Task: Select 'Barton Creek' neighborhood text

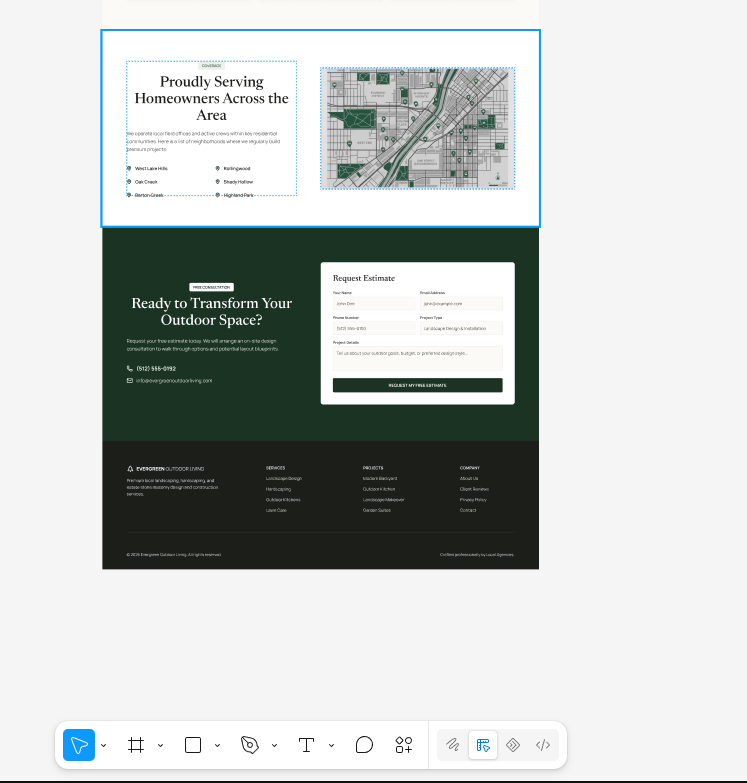Action: [x=149, y=195]
